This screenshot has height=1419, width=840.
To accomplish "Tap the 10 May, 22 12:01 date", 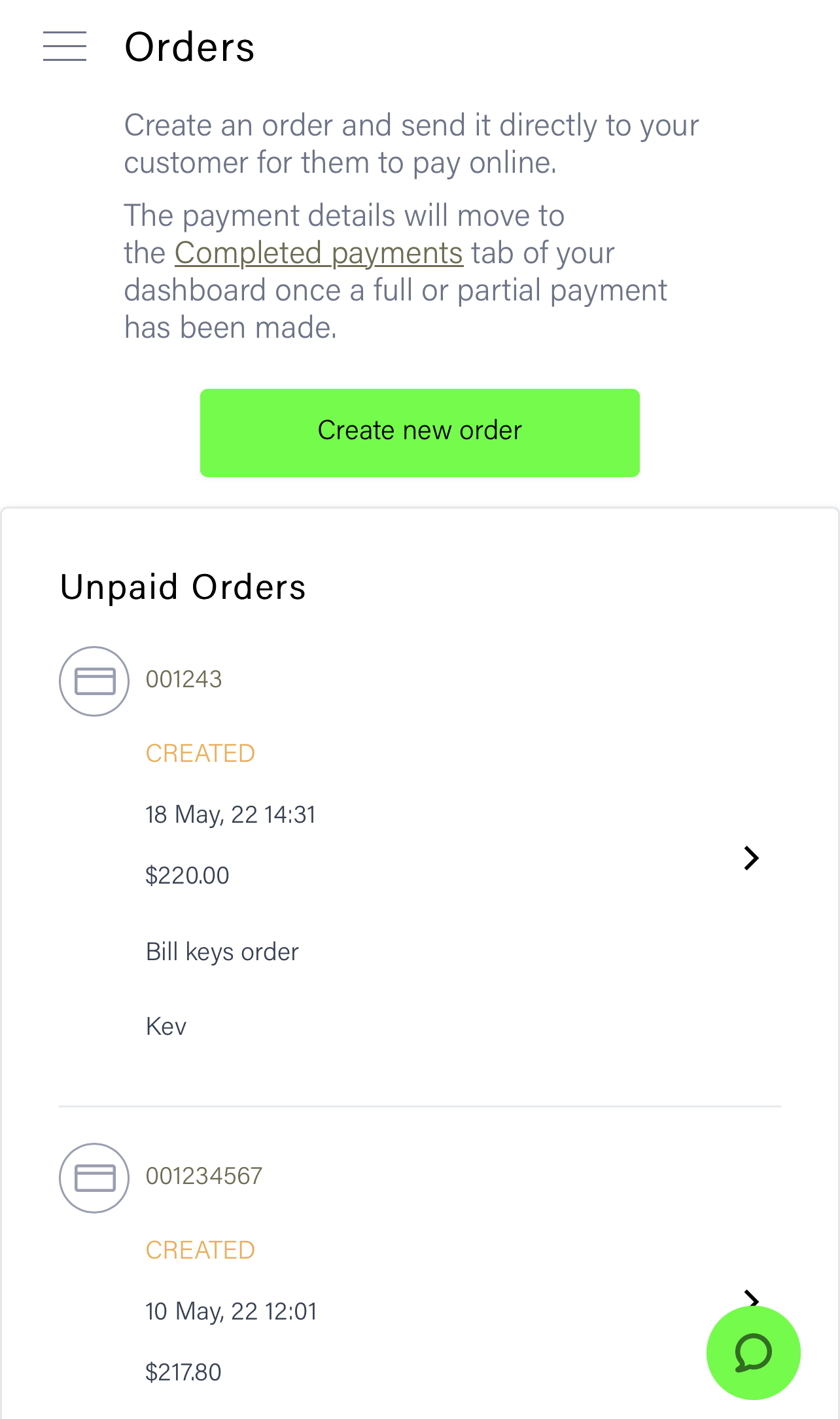I will [x=231, y=1312].
